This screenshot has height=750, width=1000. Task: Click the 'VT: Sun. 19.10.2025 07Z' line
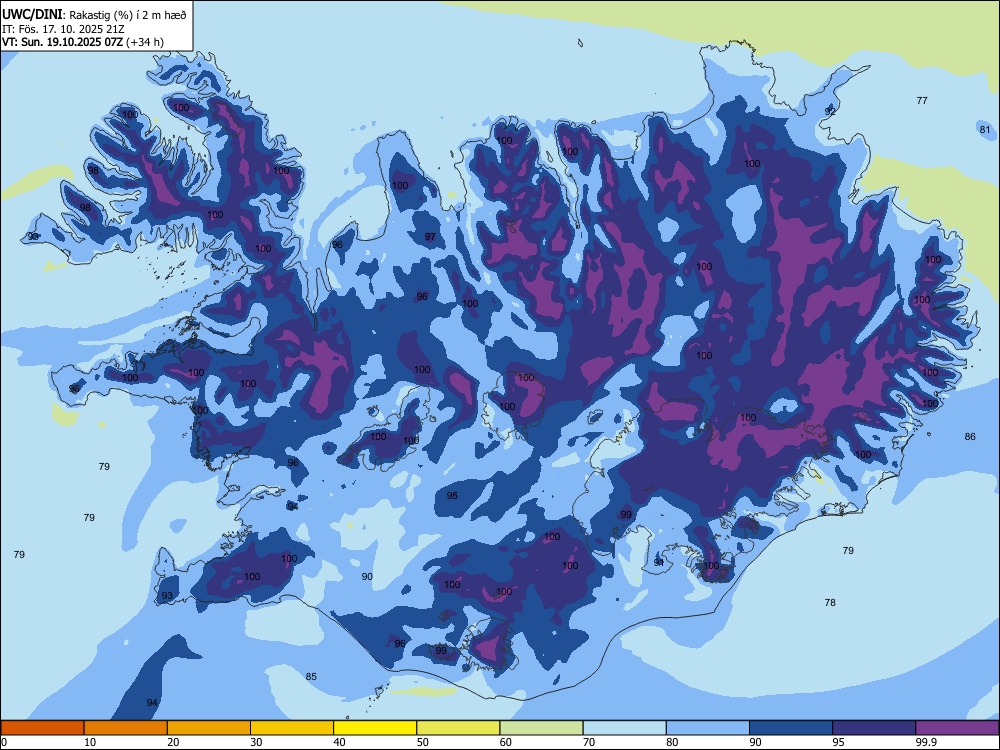pos(62,42)
